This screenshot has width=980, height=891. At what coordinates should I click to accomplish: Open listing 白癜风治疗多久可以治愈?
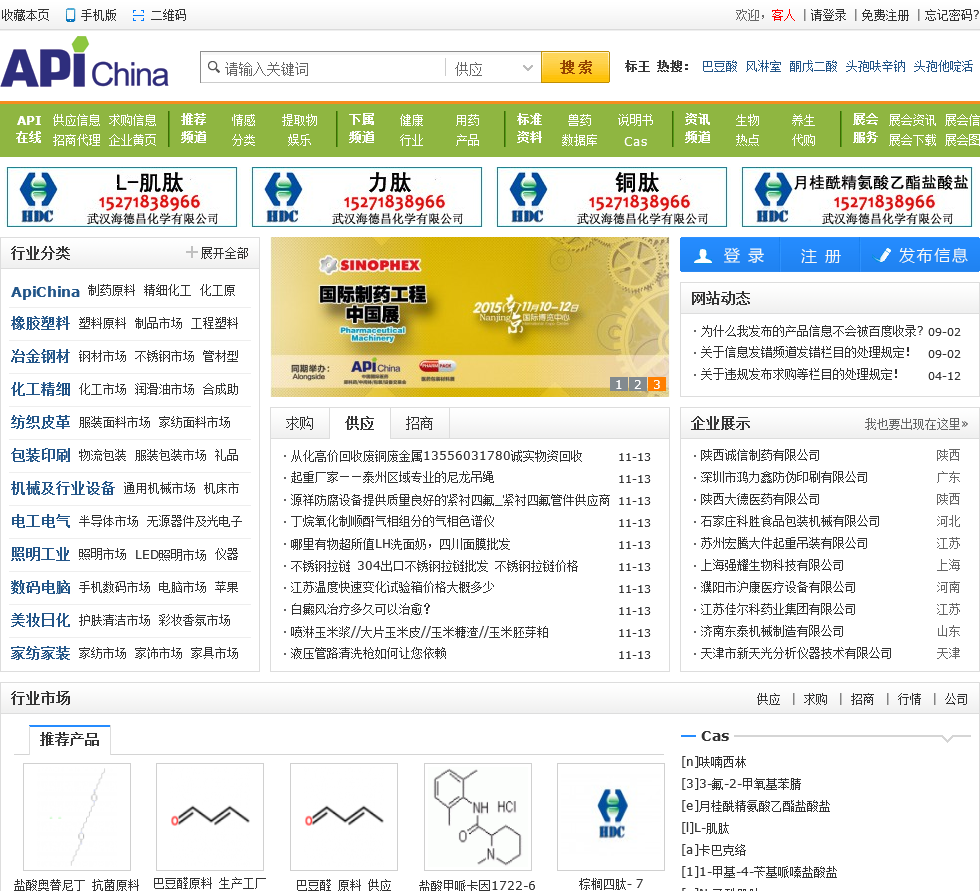(x=361, y=609)
